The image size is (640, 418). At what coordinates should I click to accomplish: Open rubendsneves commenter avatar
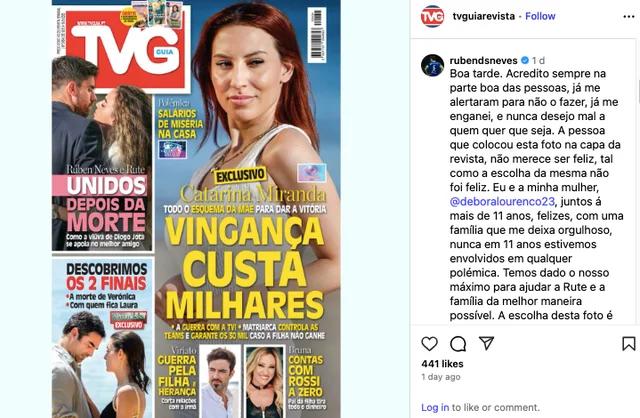(x=432, y=65)
